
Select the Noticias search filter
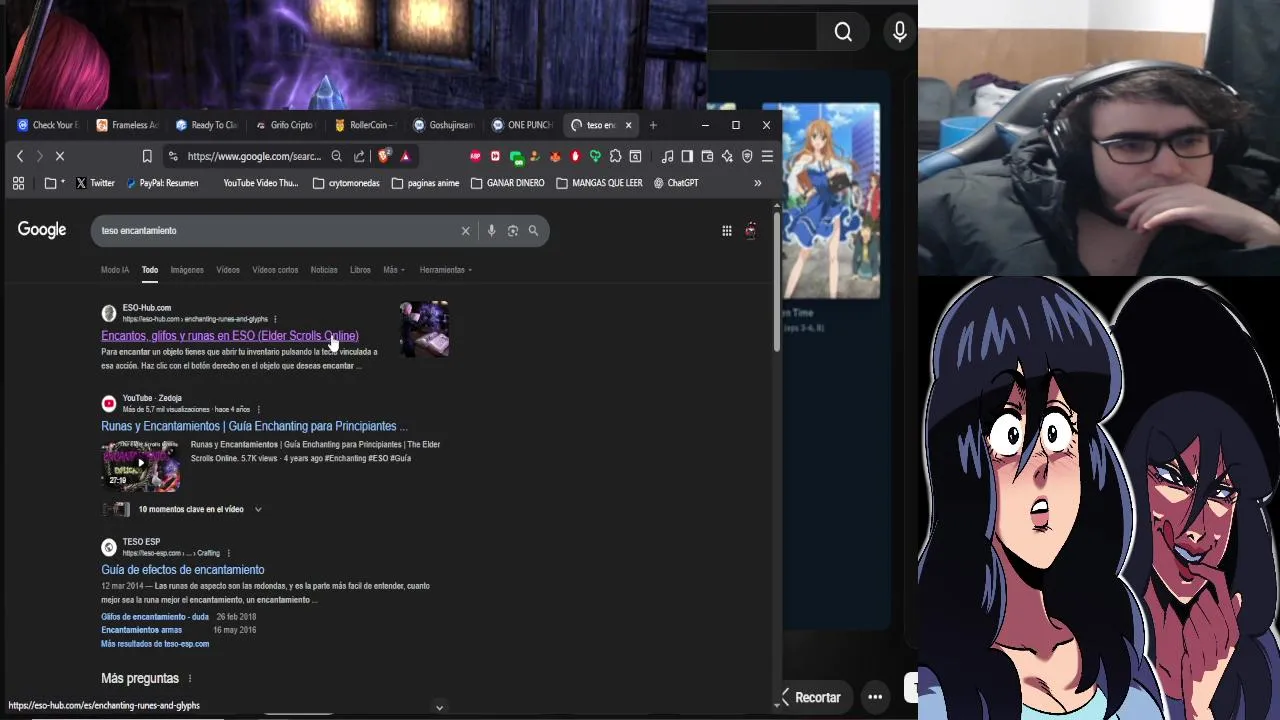324,270
